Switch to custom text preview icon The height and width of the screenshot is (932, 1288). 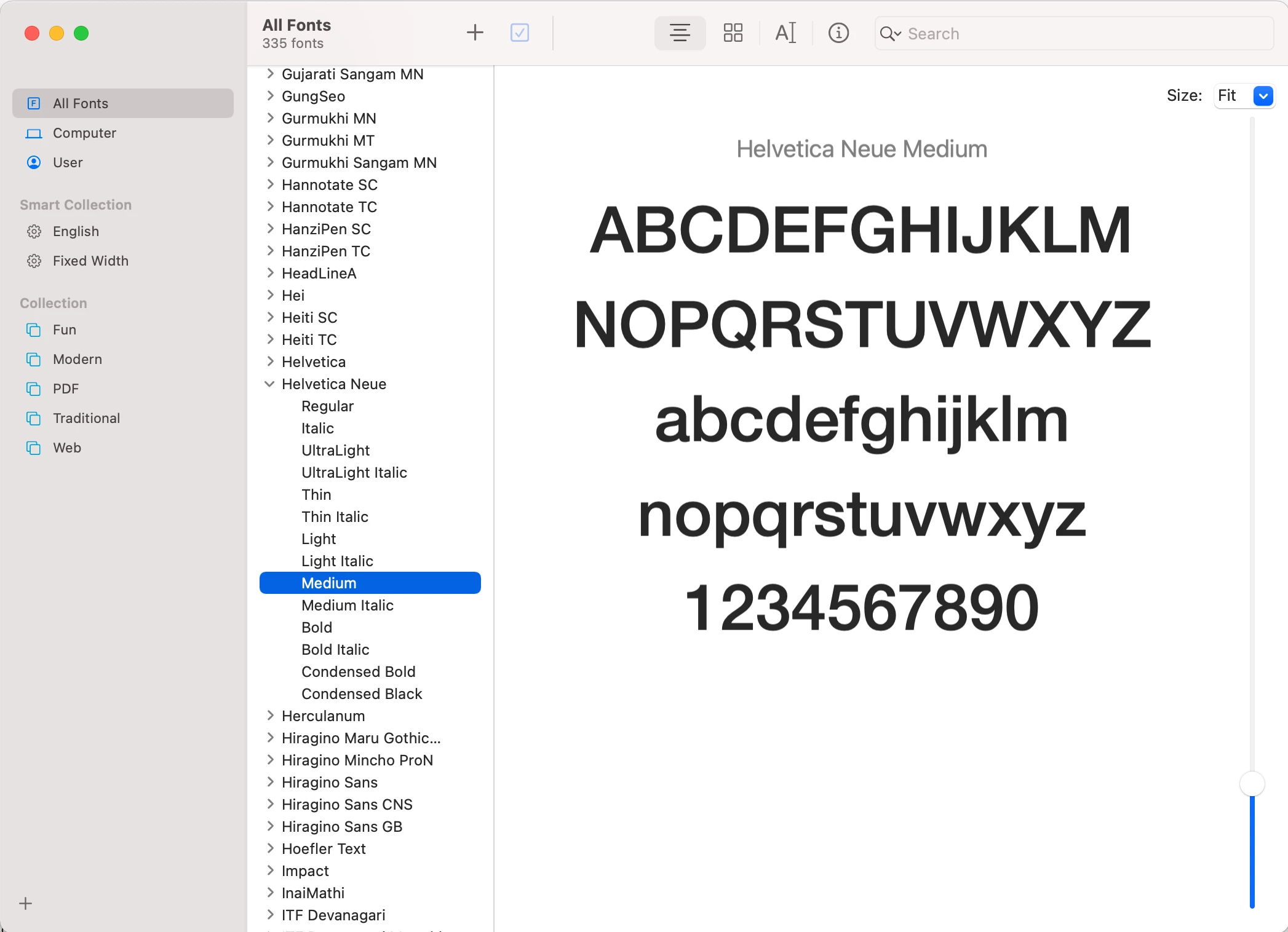[x=785, y=33]
